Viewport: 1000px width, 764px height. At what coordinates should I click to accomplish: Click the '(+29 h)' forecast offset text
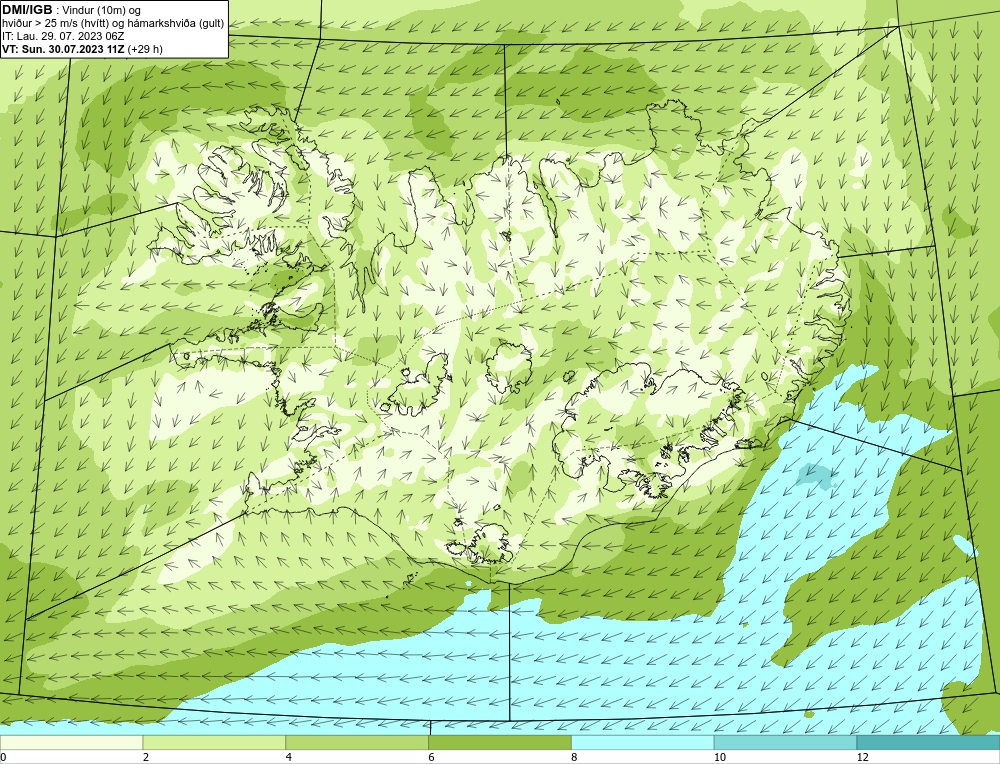click(x=145, y=49)
